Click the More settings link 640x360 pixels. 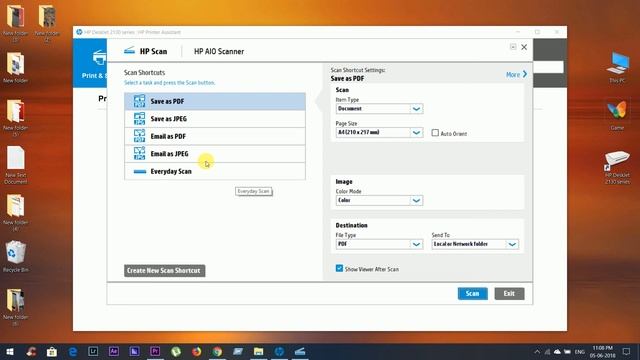coord(516,74)
